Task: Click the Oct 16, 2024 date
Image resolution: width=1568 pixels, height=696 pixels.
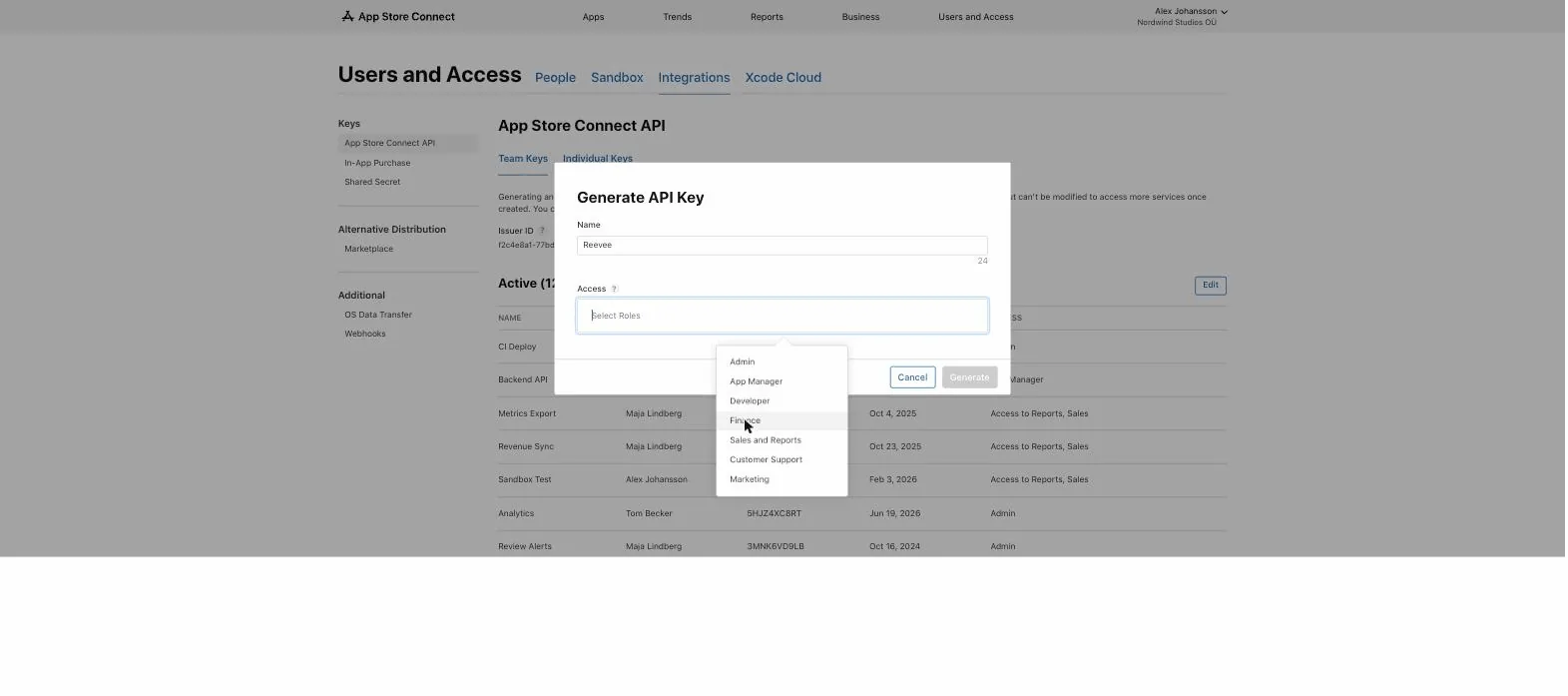Action: (894, 547)
